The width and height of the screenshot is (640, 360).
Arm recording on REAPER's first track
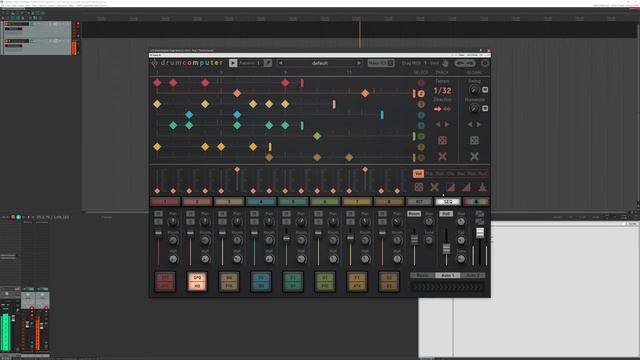tap(7, 24)
